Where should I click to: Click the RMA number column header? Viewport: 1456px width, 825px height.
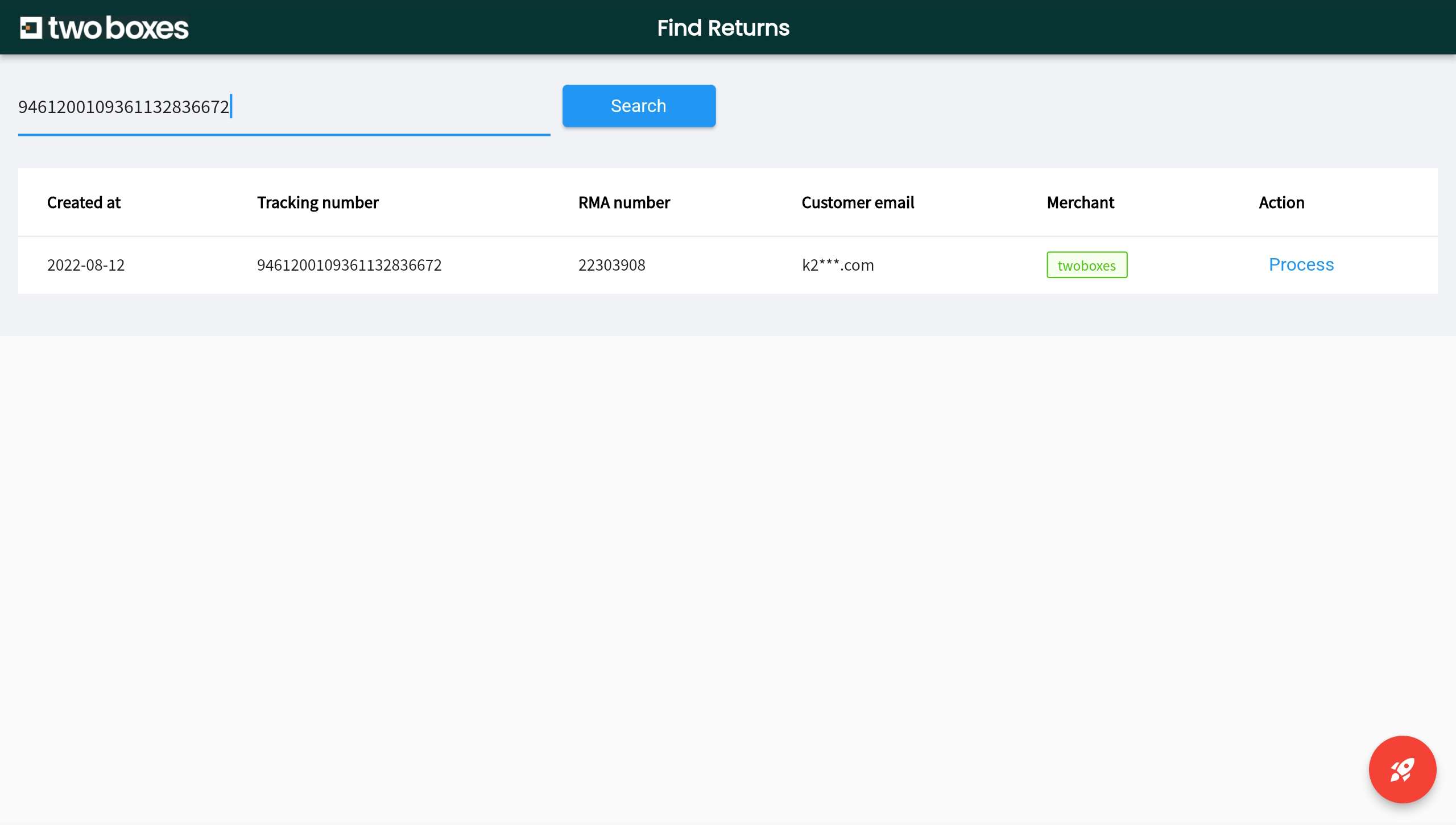(624, 202)
